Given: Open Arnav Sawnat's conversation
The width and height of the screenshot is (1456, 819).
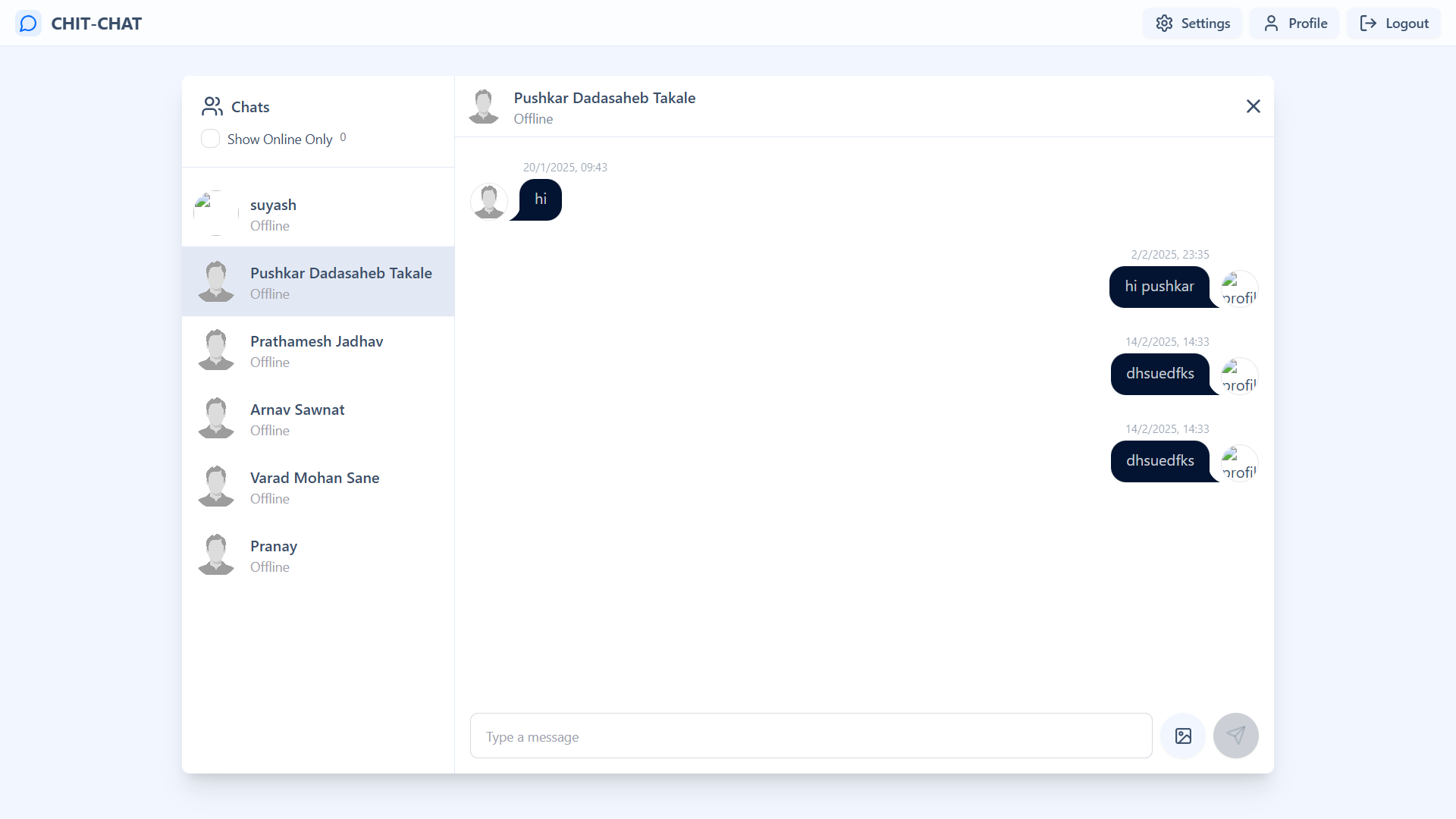Looking at the screenshot, I should click(x=318, y=419).
